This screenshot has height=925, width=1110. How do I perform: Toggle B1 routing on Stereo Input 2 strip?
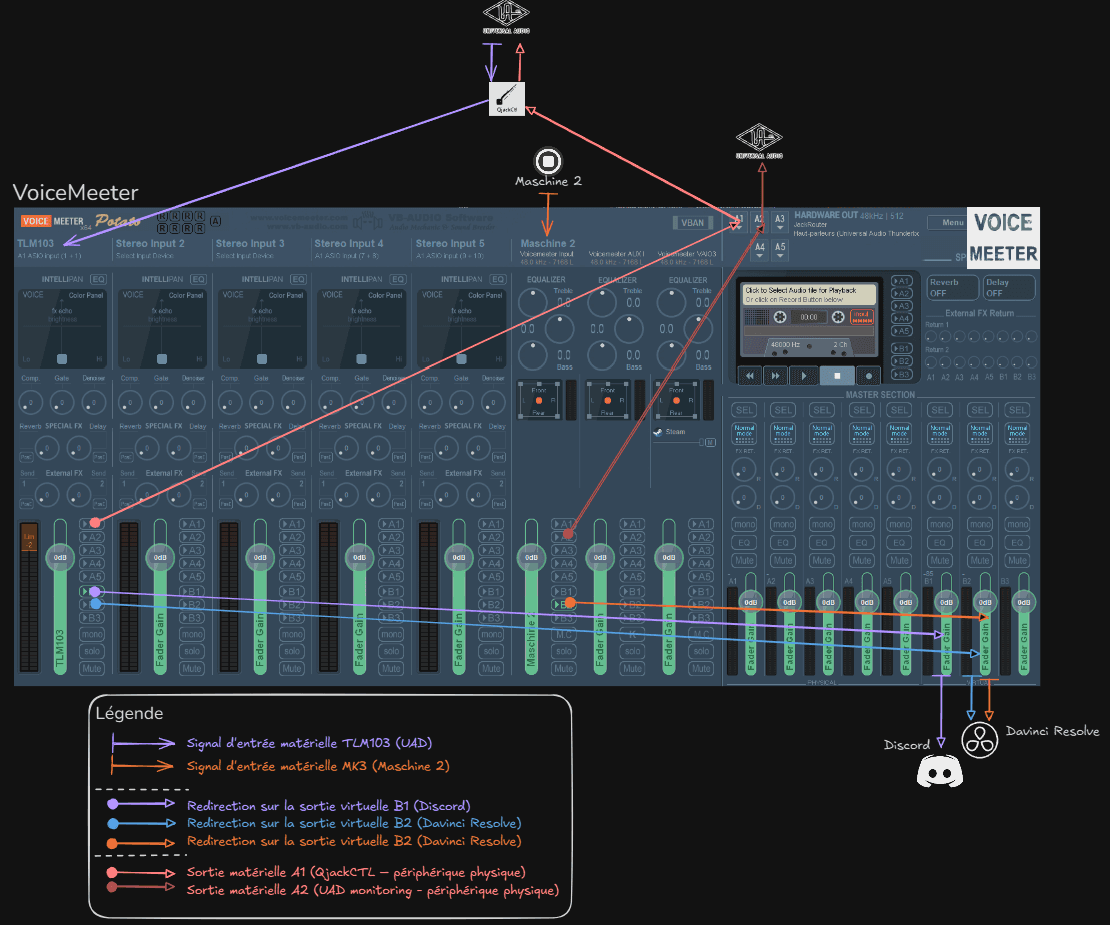click(192, 591)
